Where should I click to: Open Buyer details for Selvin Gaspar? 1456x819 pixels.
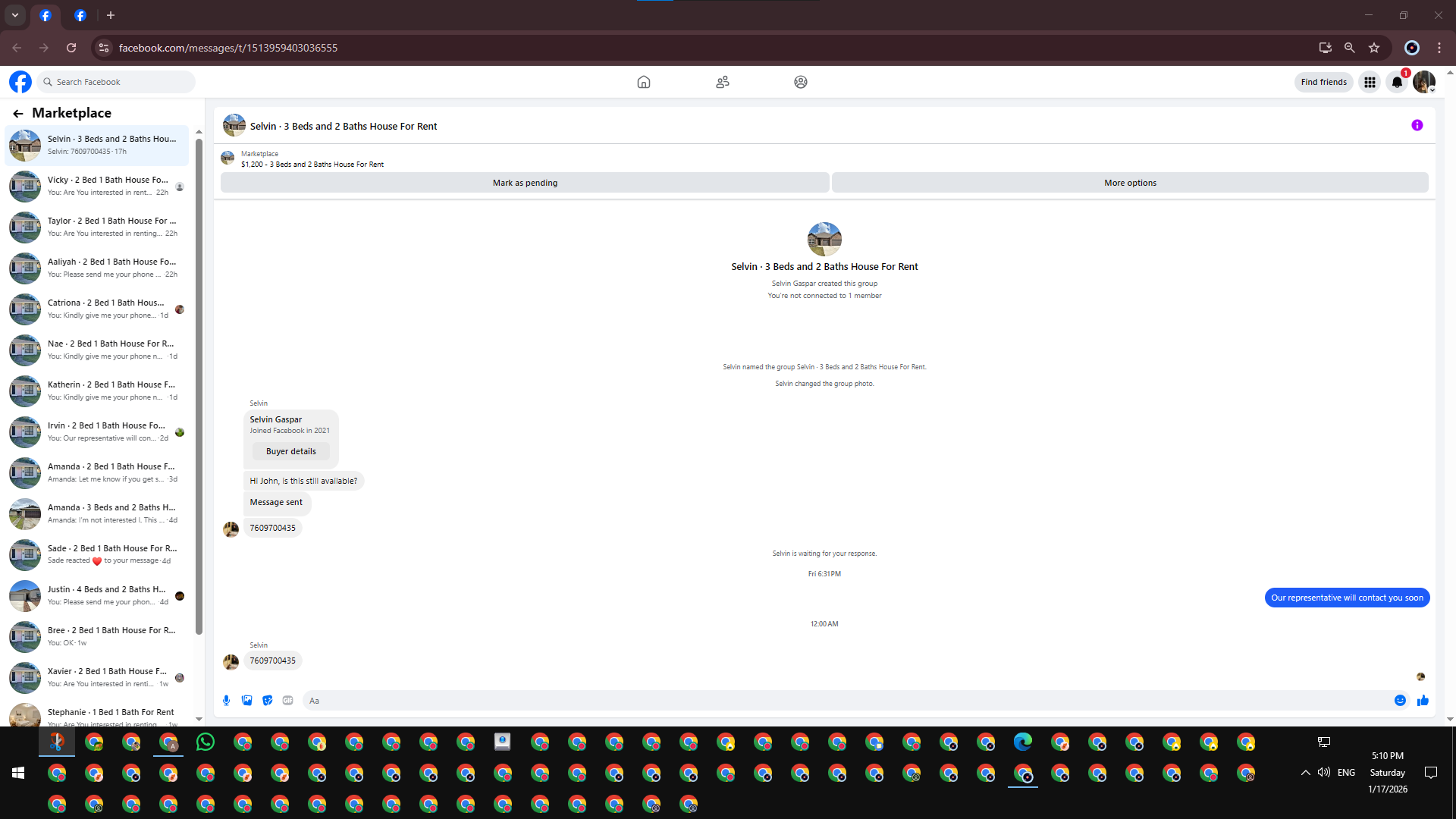click(x=290, y=451)
